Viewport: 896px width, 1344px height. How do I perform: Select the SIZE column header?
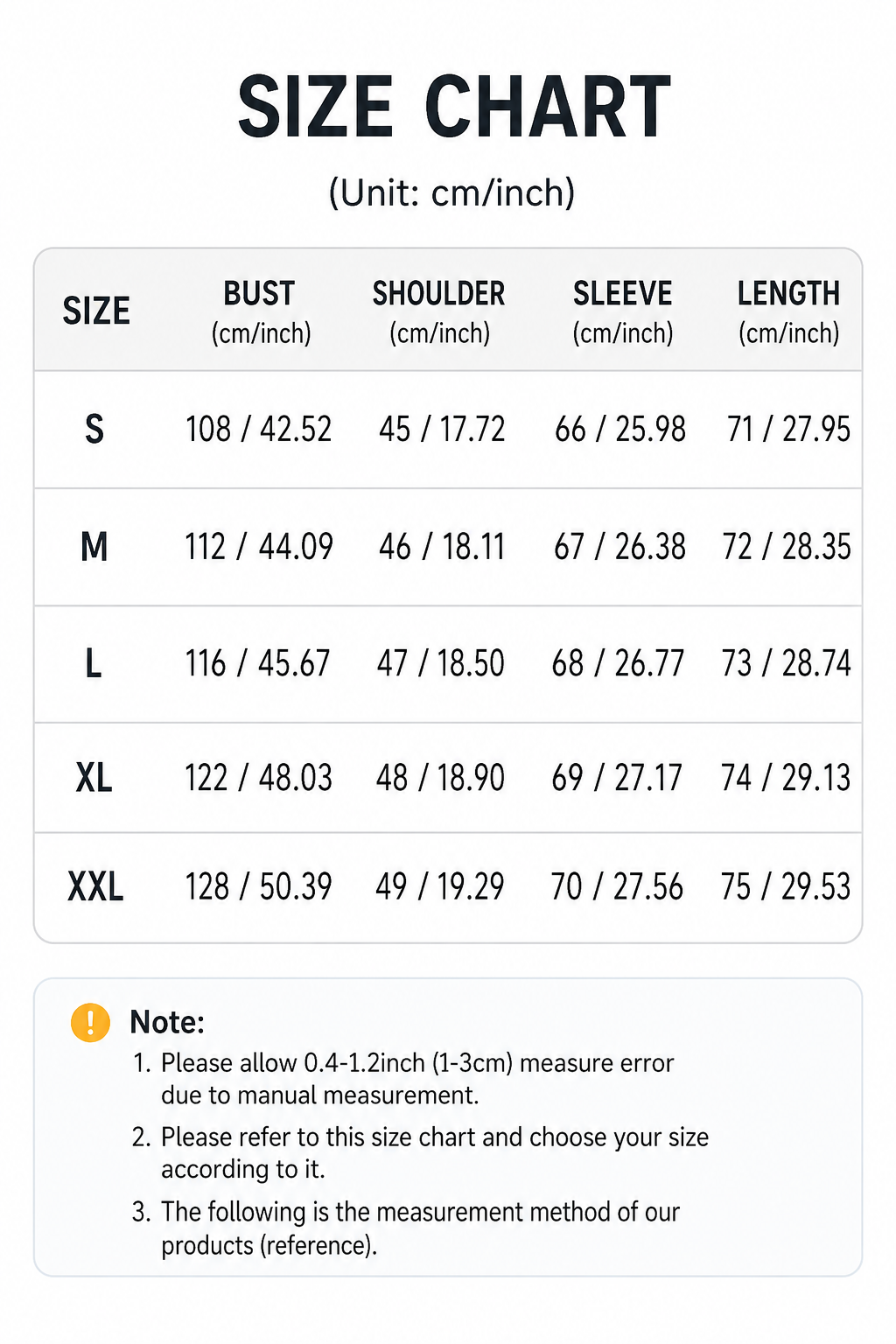pyautogui.click(x=96, y=311)
